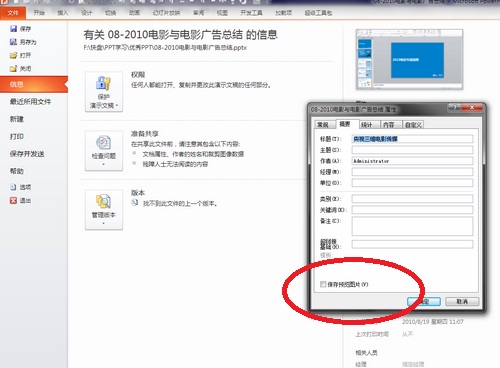
Task: Open the Protect Presentation dropdown button
Action: 104,92
